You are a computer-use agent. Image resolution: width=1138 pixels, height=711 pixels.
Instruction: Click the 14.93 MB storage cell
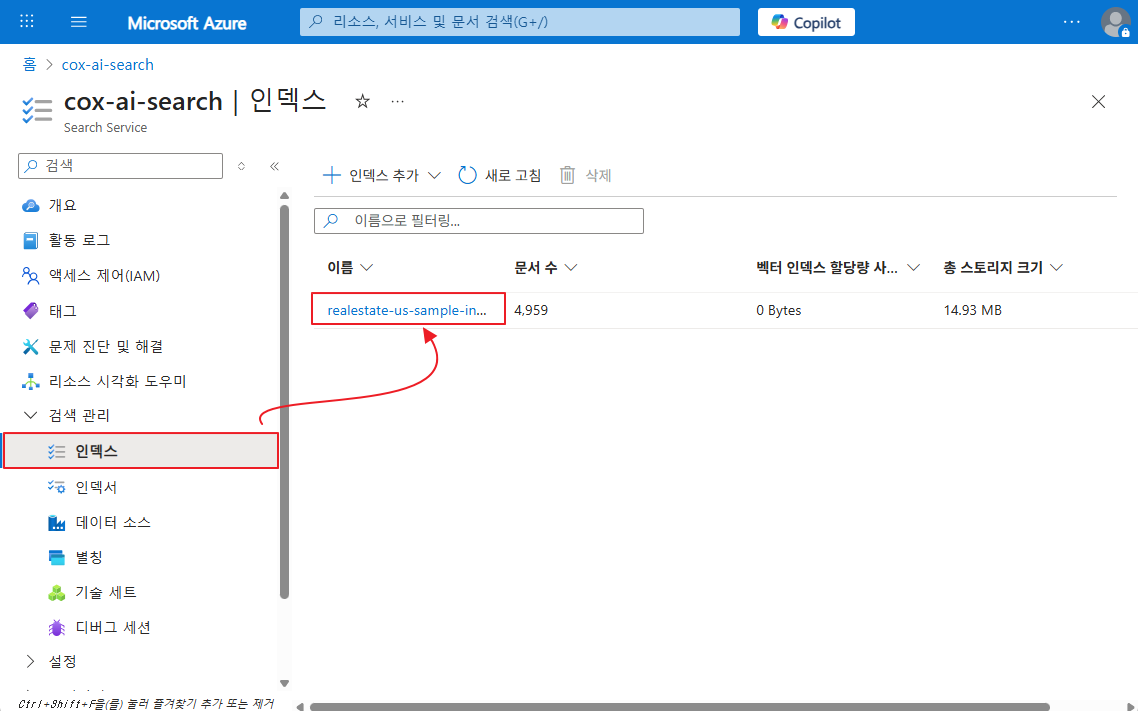[973, 310]
